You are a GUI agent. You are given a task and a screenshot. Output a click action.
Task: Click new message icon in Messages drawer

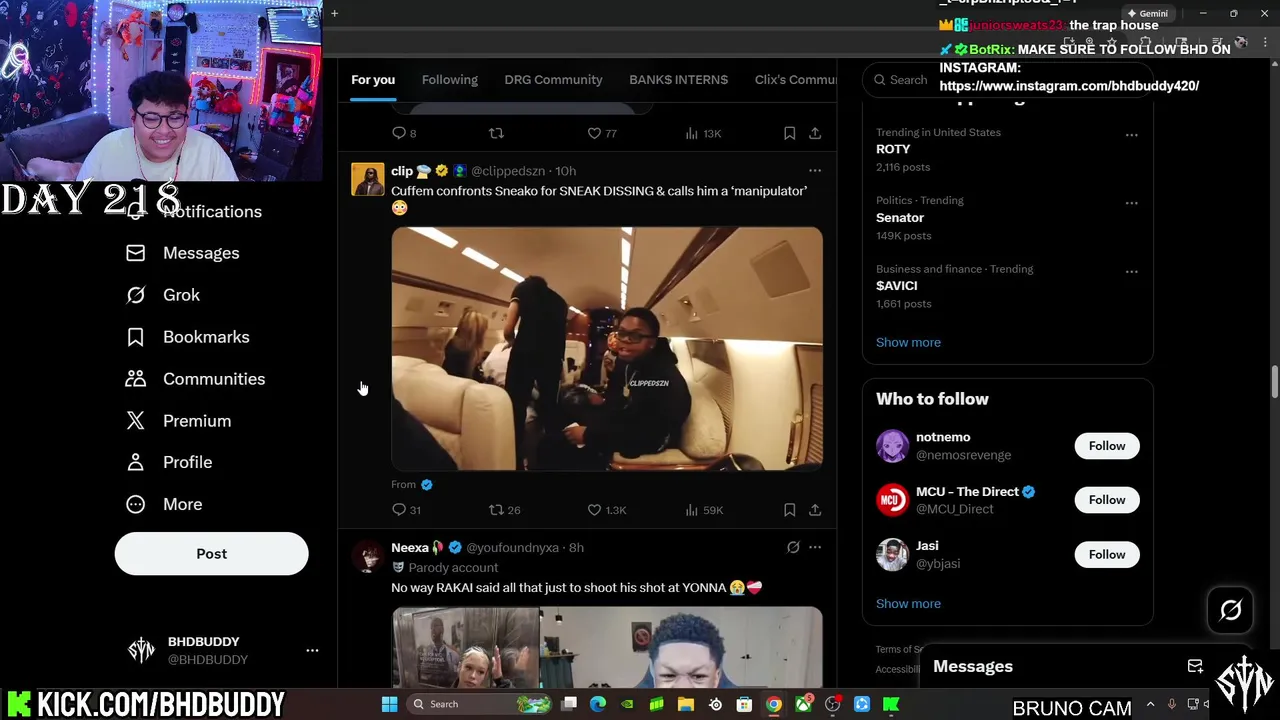click(x=1195, y=666)
